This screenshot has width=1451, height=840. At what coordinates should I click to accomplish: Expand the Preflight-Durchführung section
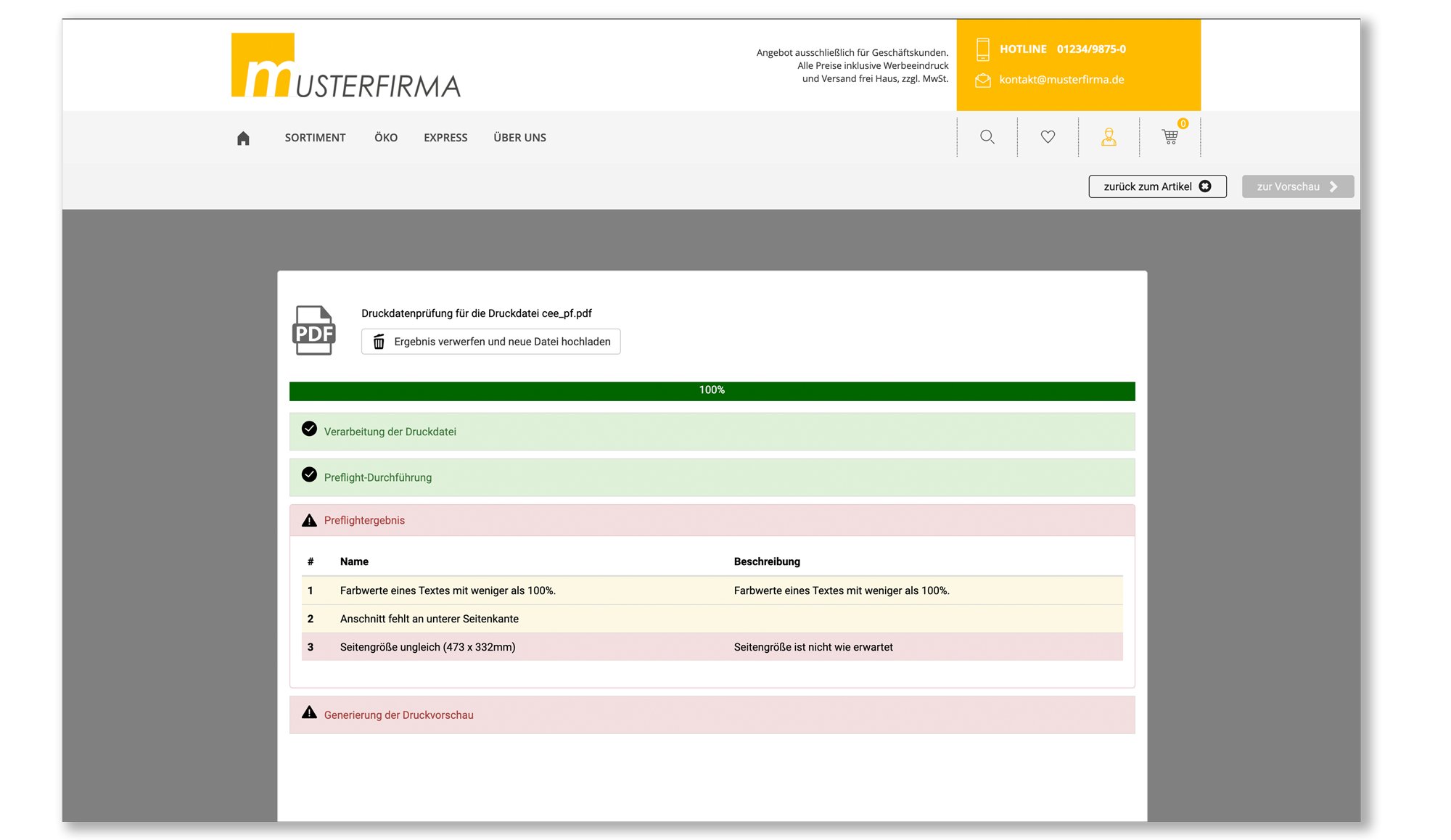click(712, 477)
